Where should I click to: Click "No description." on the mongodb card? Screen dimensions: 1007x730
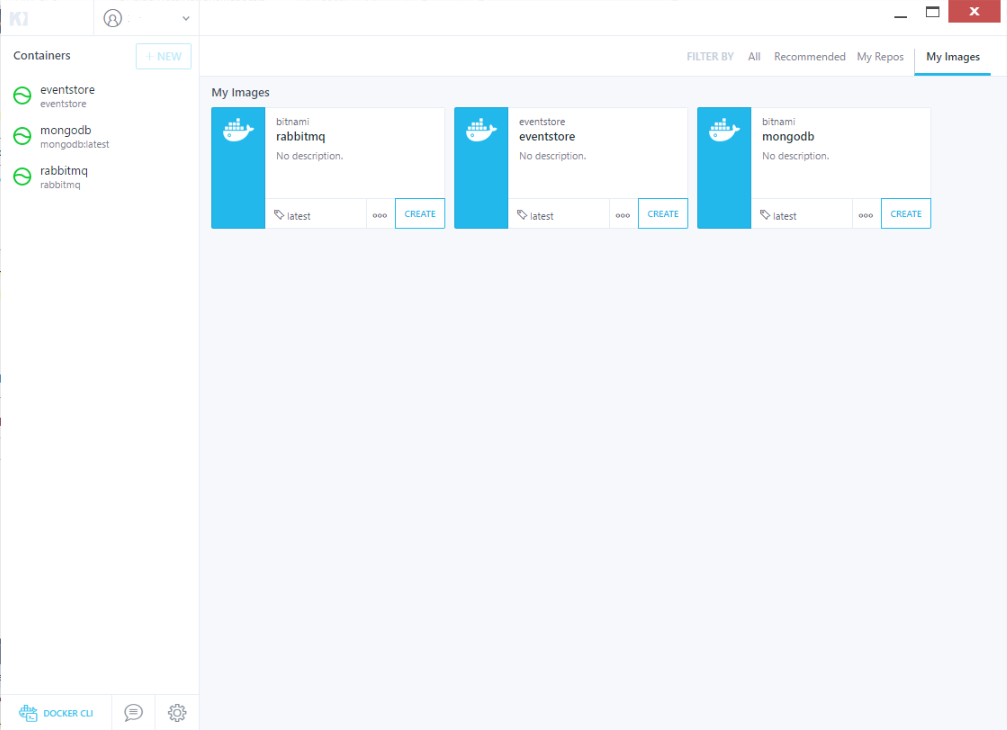pyautogui.click(x=796, y=156)
